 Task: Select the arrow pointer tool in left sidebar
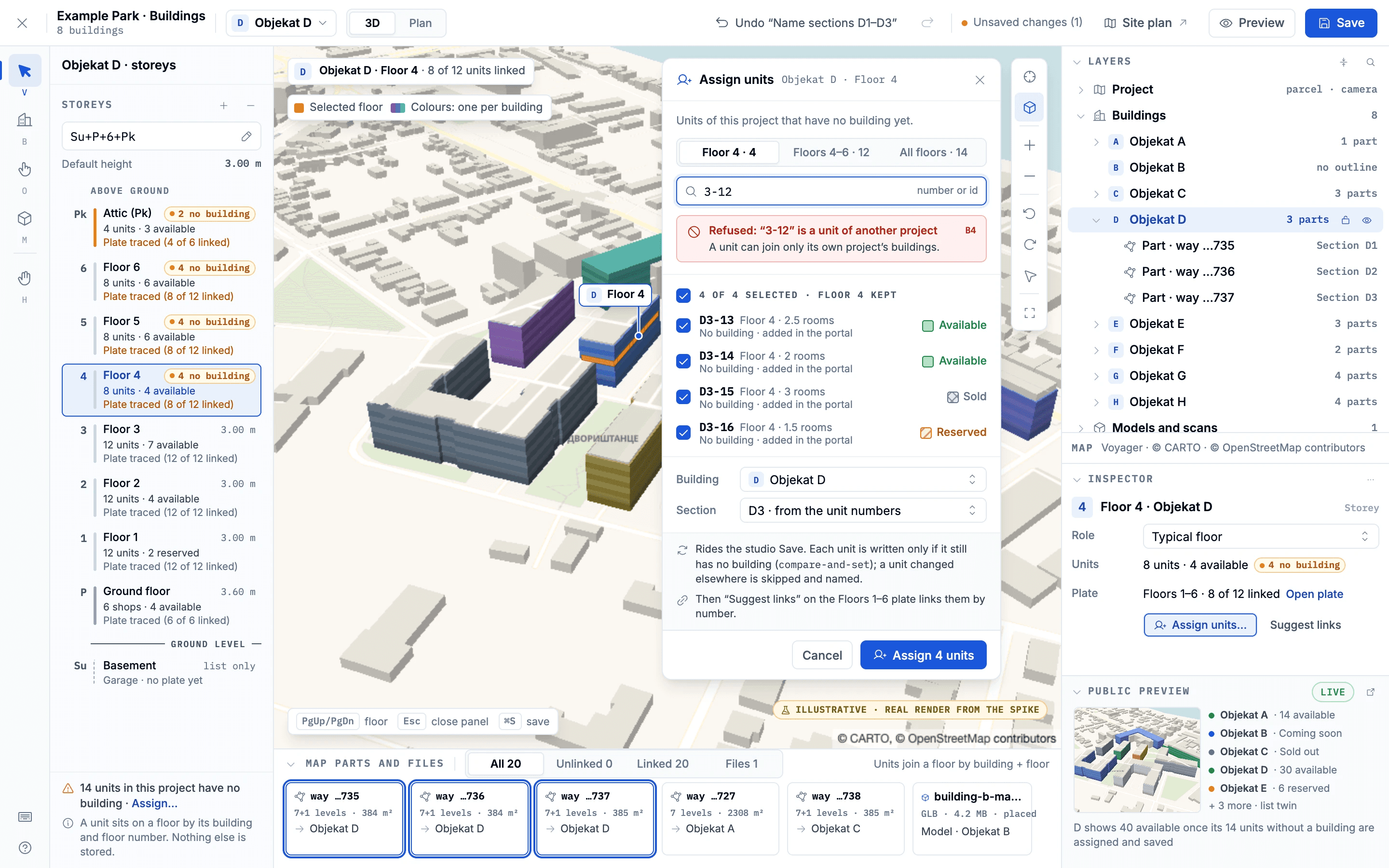pos(25,70)
